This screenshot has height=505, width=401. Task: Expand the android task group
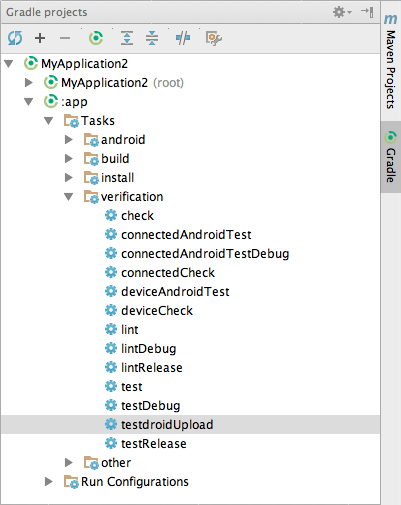pyautogui.click(x=69, y=139)
